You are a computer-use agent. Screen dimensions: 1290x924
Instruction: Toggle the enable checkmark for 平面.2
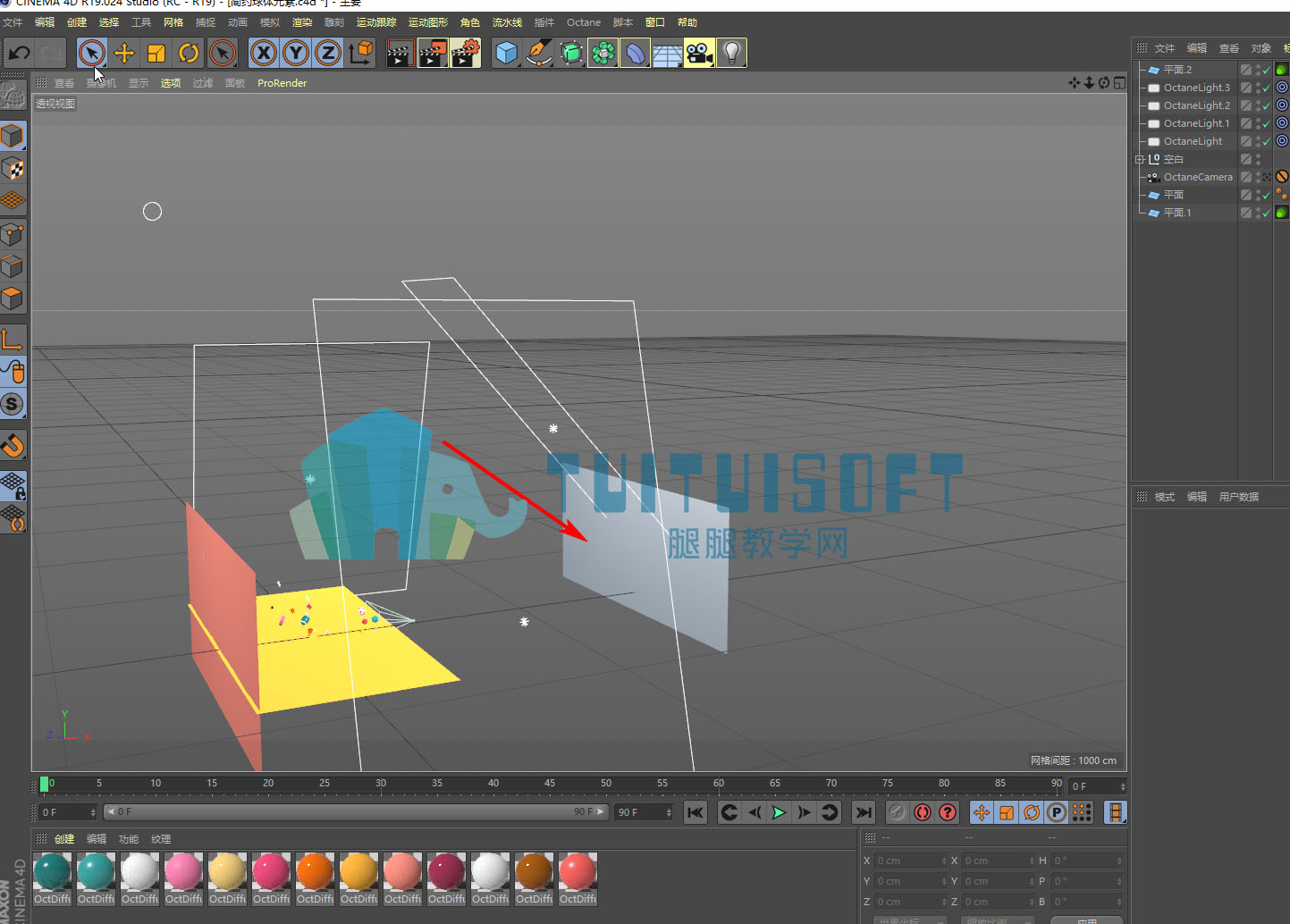click(x=1267, y=71)
